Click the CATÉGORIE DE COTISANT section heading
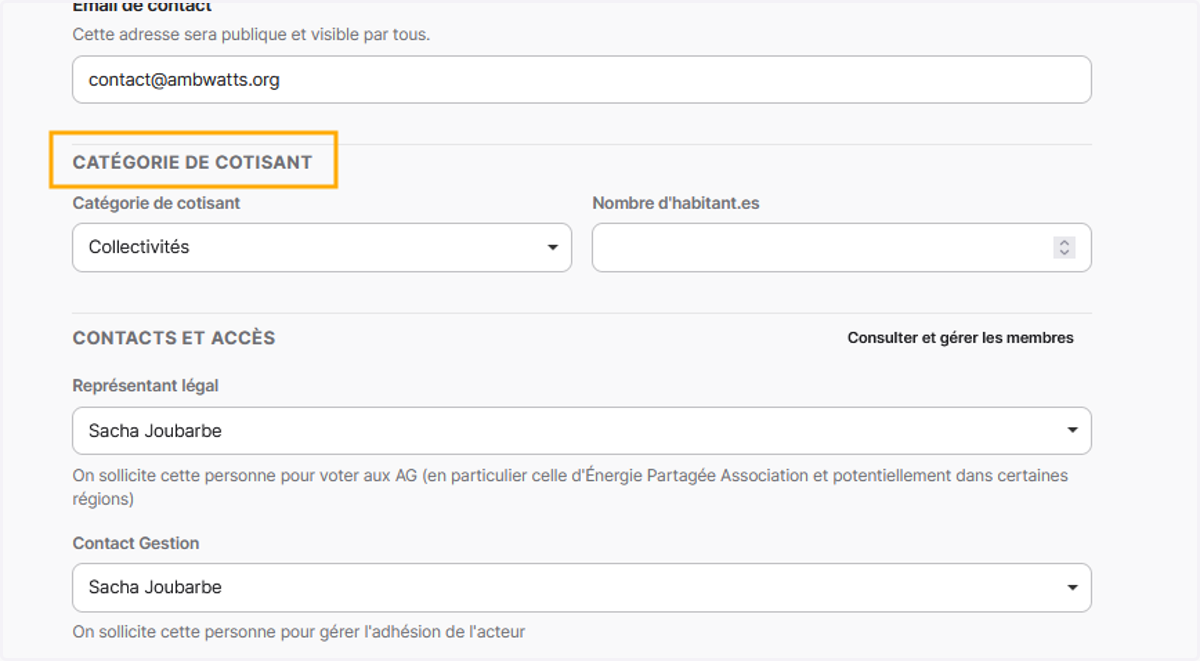This screenshot has height=661, width=1200. (193, 162)
